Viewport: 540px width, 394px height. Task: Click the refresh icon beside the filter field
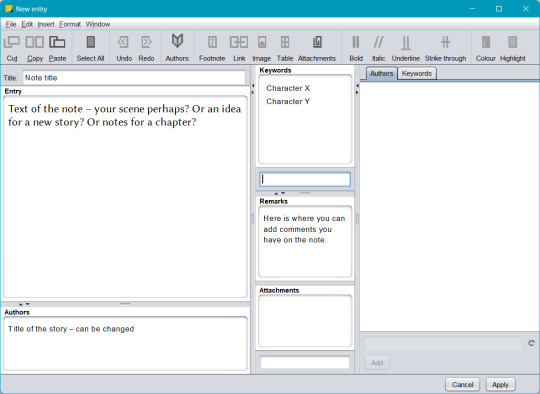pyautogui.click(x=531, y=343)
